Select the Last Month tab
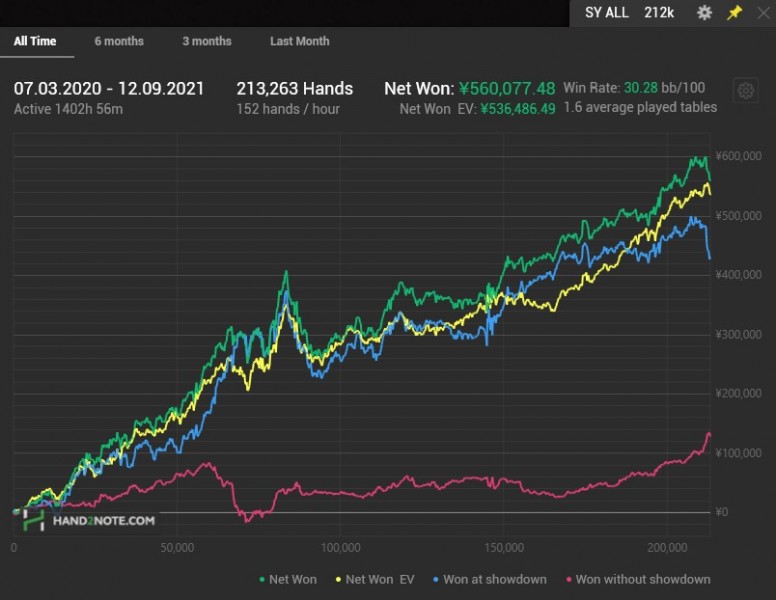Image resolution: width=776 pixels, height=600 pixels. click(299, 41)
